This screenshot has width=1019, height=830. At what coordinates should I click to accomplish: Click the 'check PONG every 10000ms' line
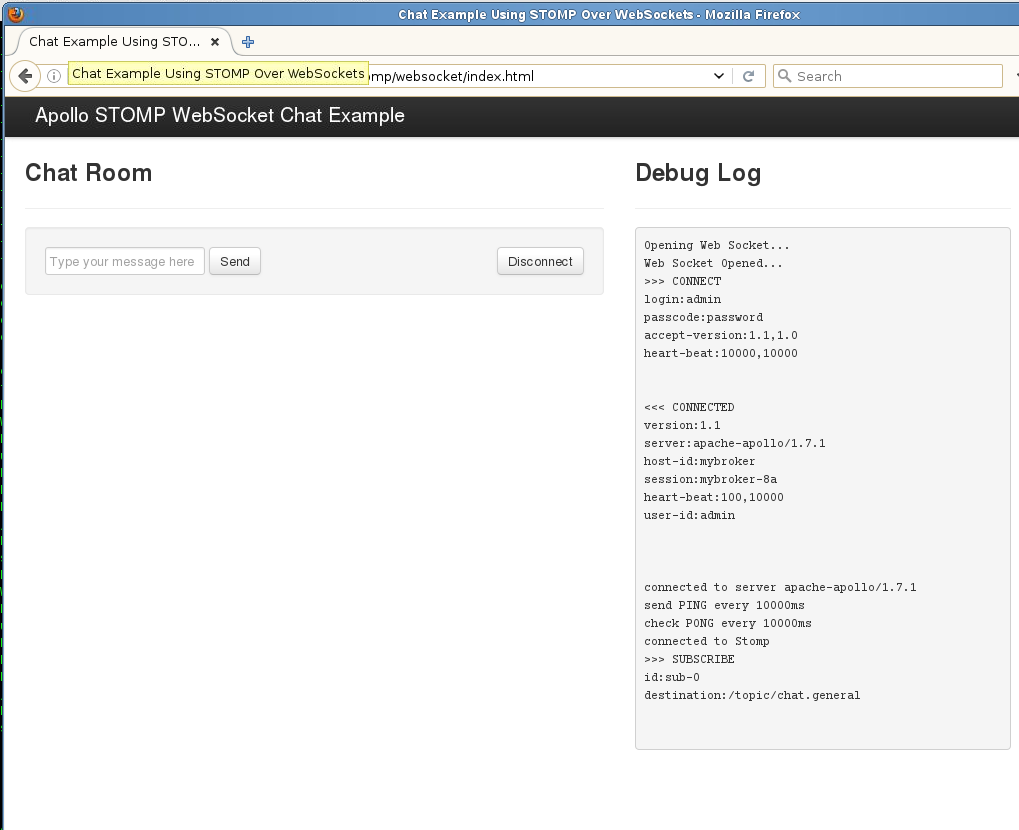(x=728, y=623)
